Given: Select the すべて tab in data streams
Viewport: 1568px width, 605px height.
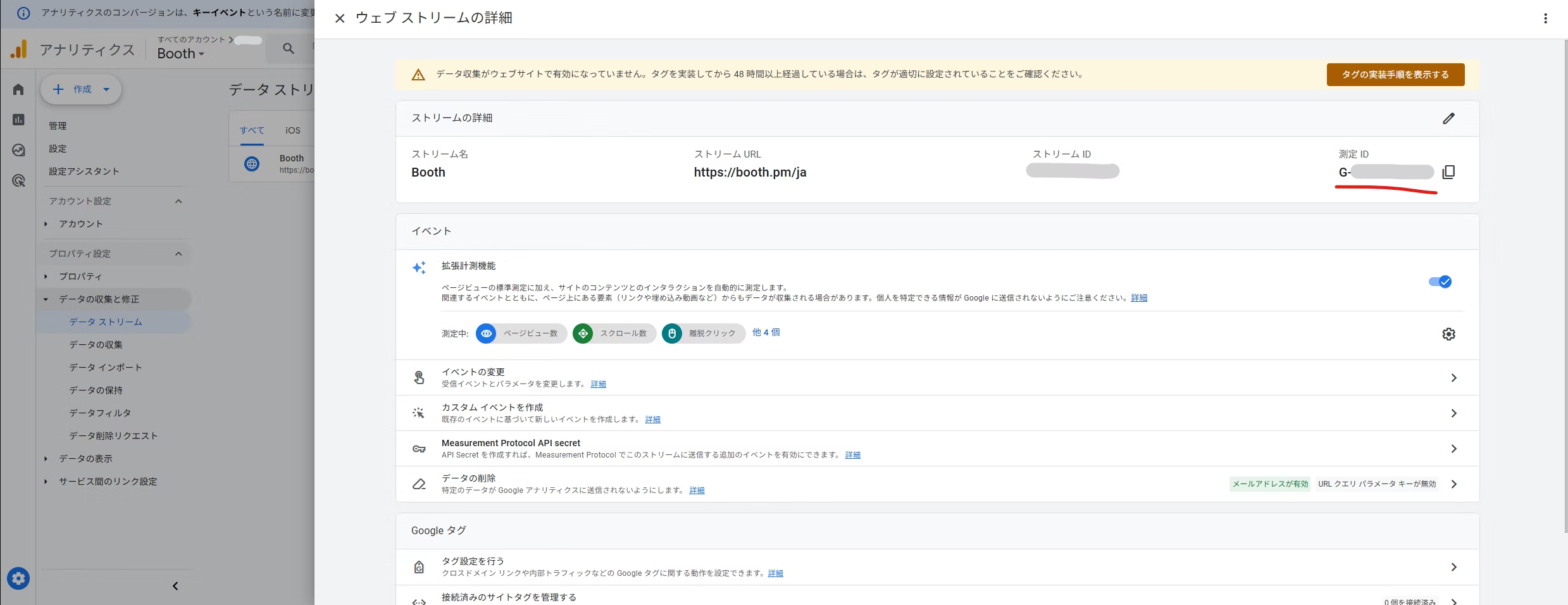Looking at the screenshot, I should tap(252, 130).
